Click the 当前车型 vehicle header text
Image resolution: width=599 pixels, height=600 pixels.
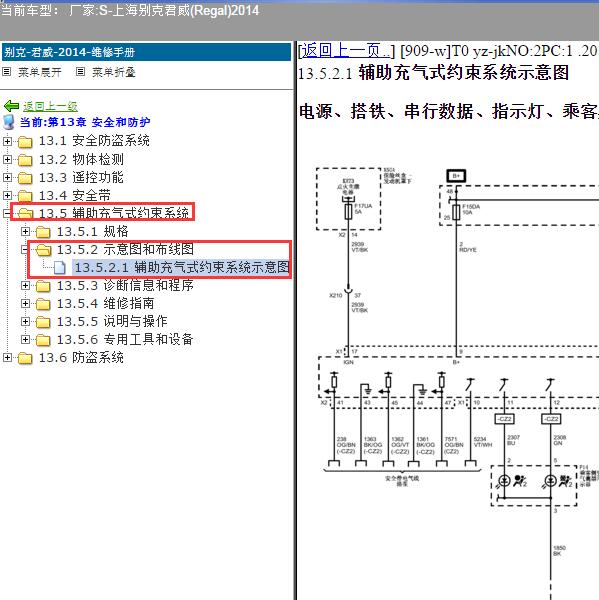pos(130,10)
